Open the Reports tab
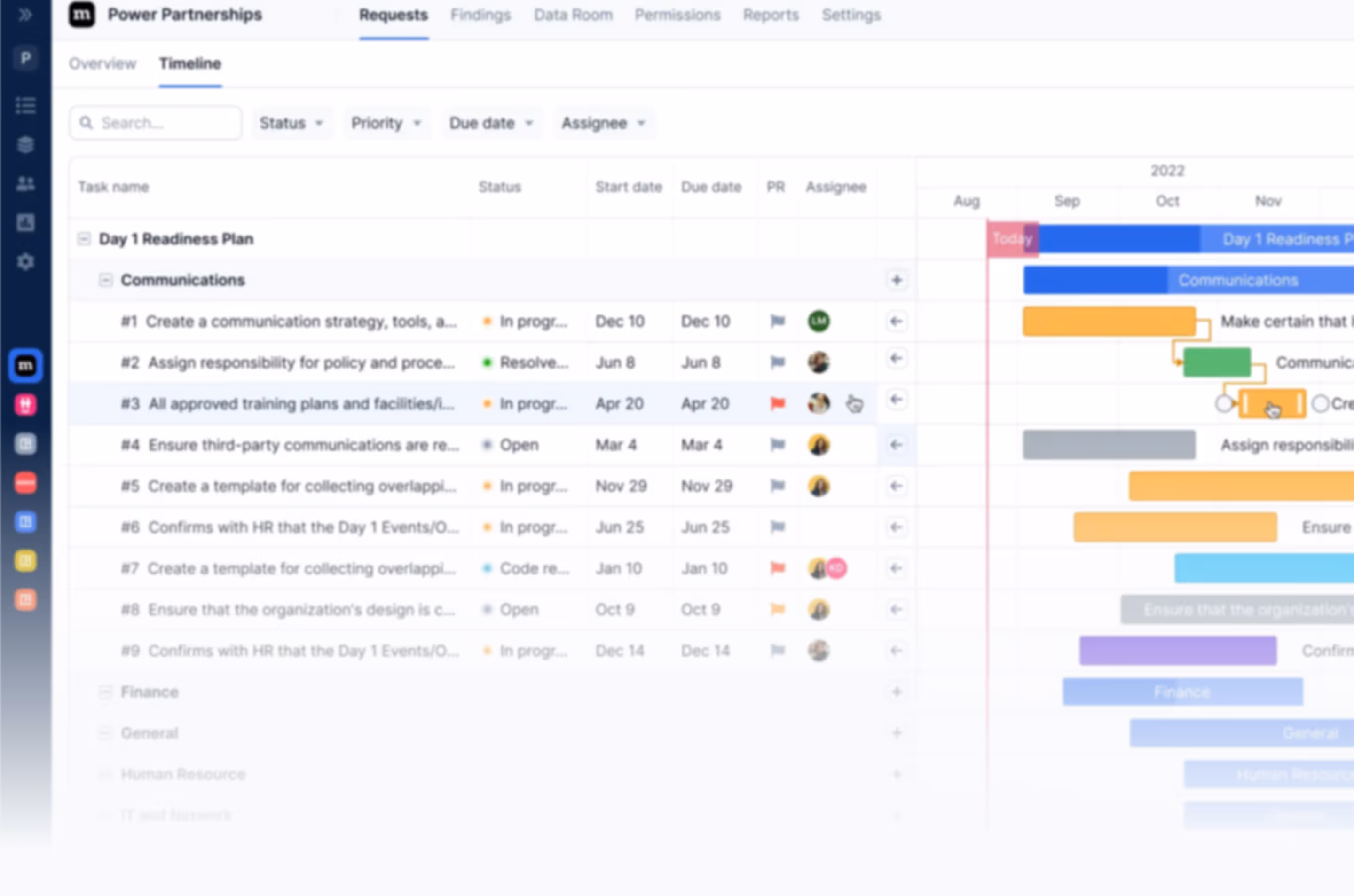The height and width of the screenshot is (896, 1354). [x=770, y=15]
